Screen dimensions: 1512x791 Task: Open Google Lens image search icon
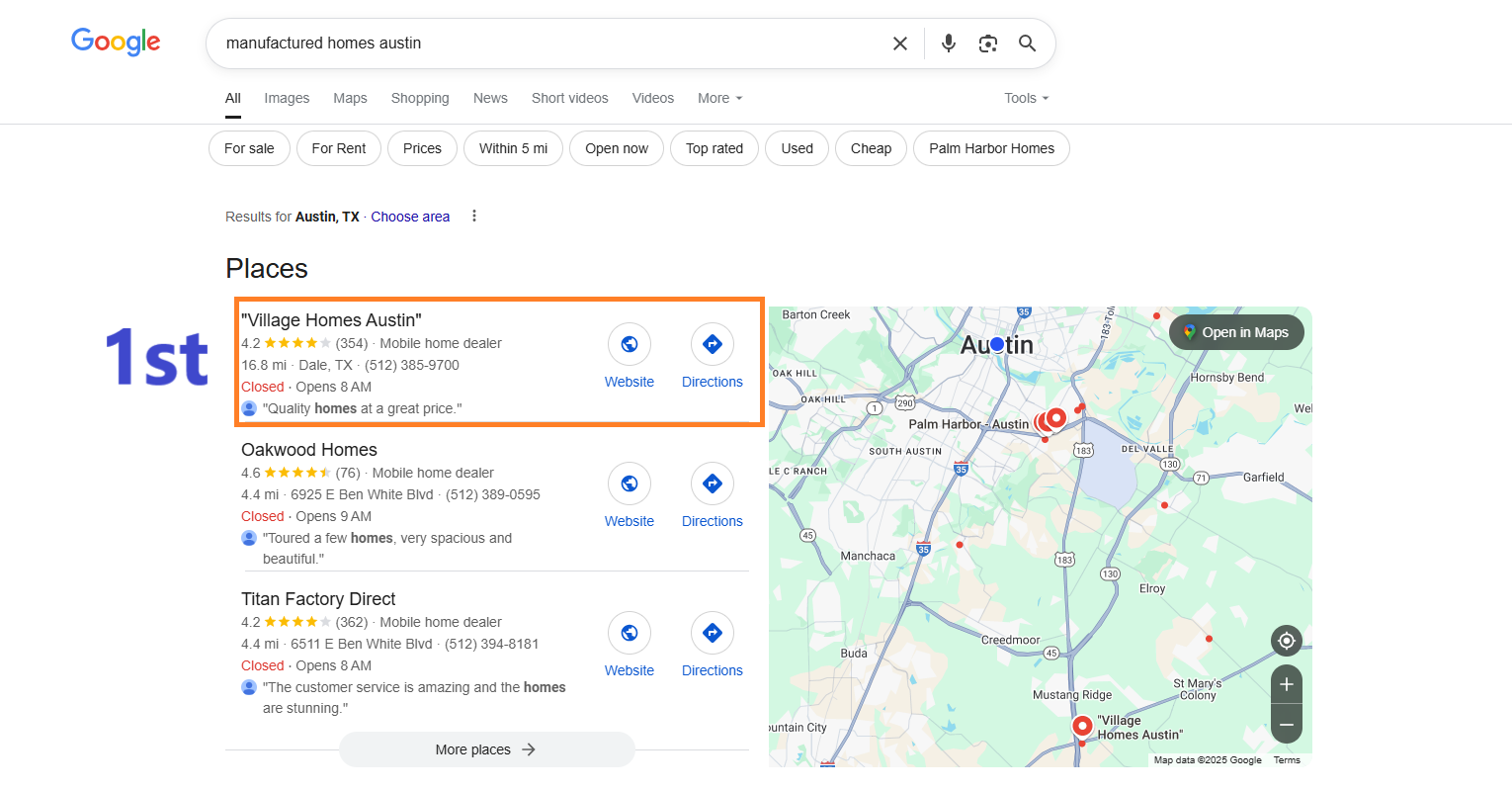[x=988, y=44]
